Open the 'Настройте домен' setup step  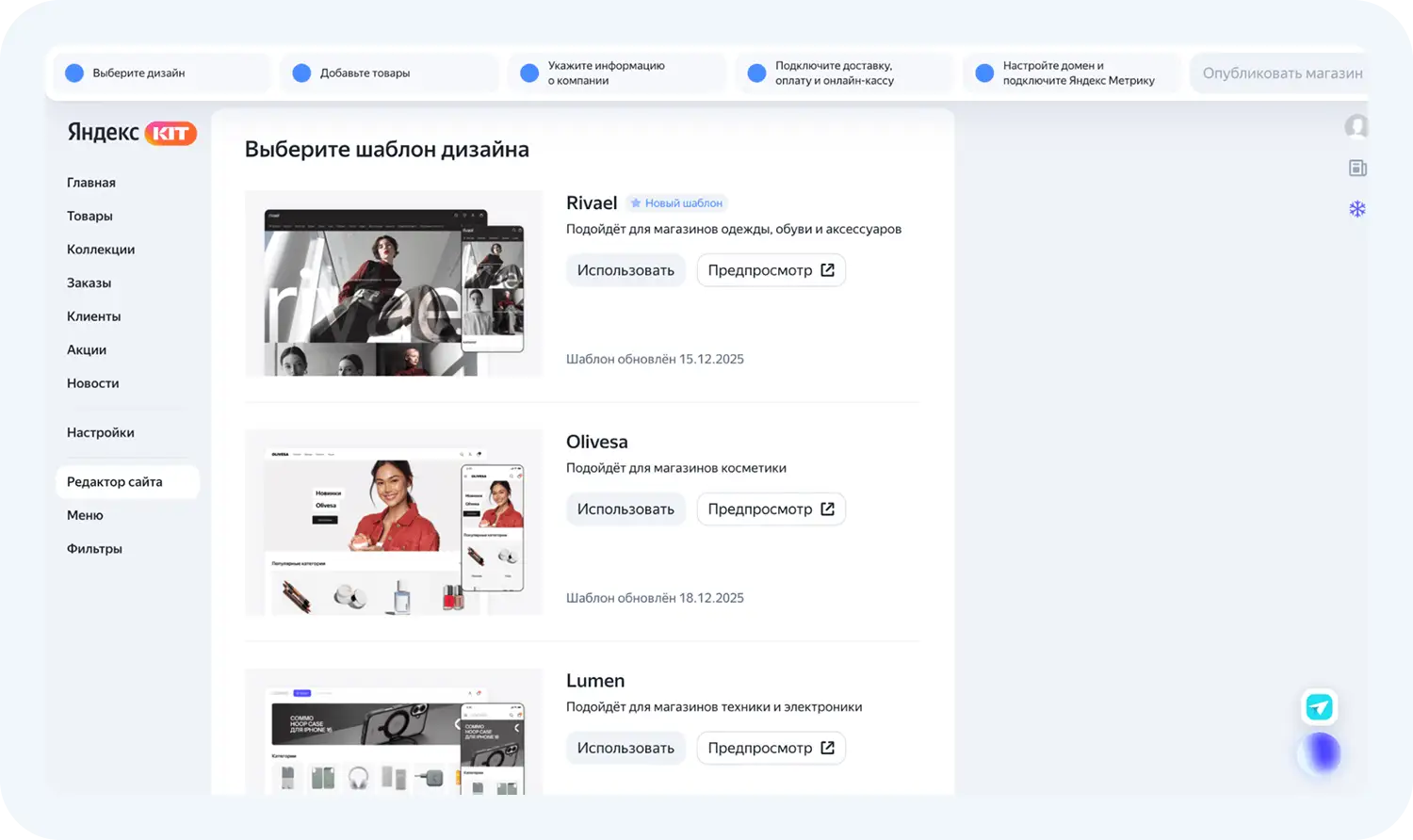pyautogui.click(x=1078, y=73)
